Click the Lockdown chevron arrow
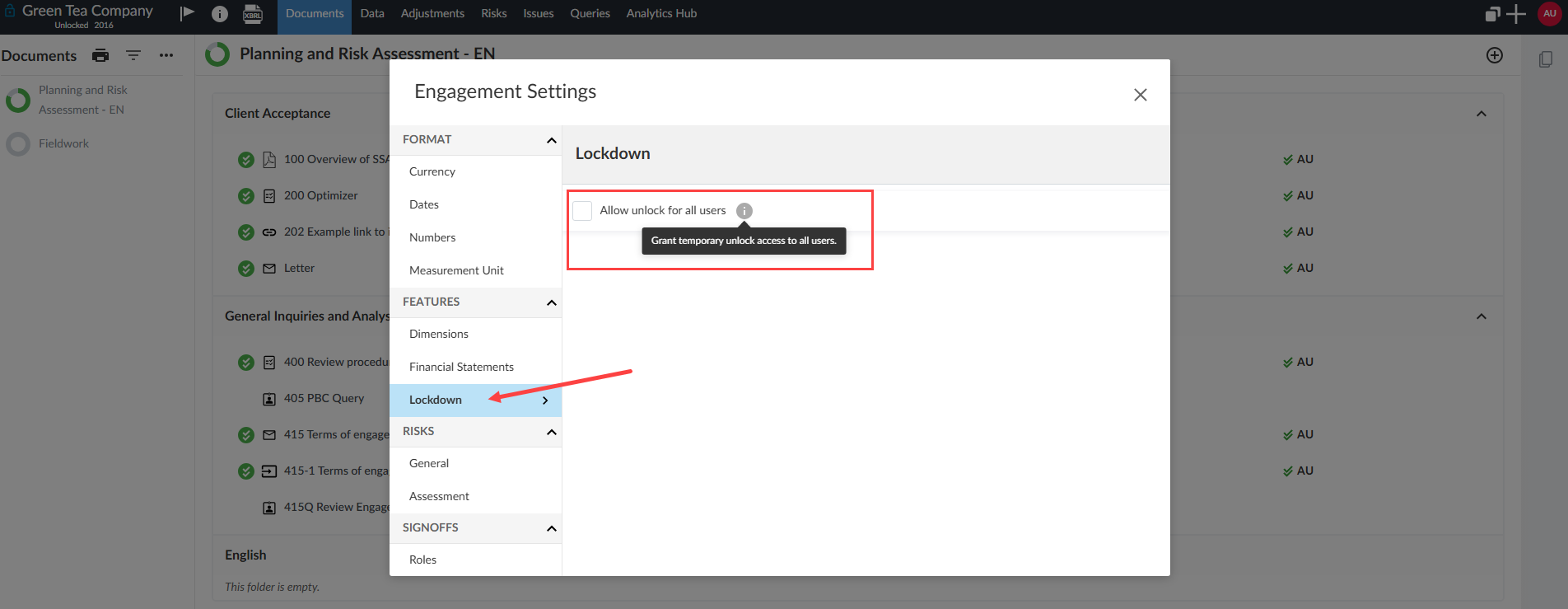This screenshot has height=609, width=1568. 545,401
